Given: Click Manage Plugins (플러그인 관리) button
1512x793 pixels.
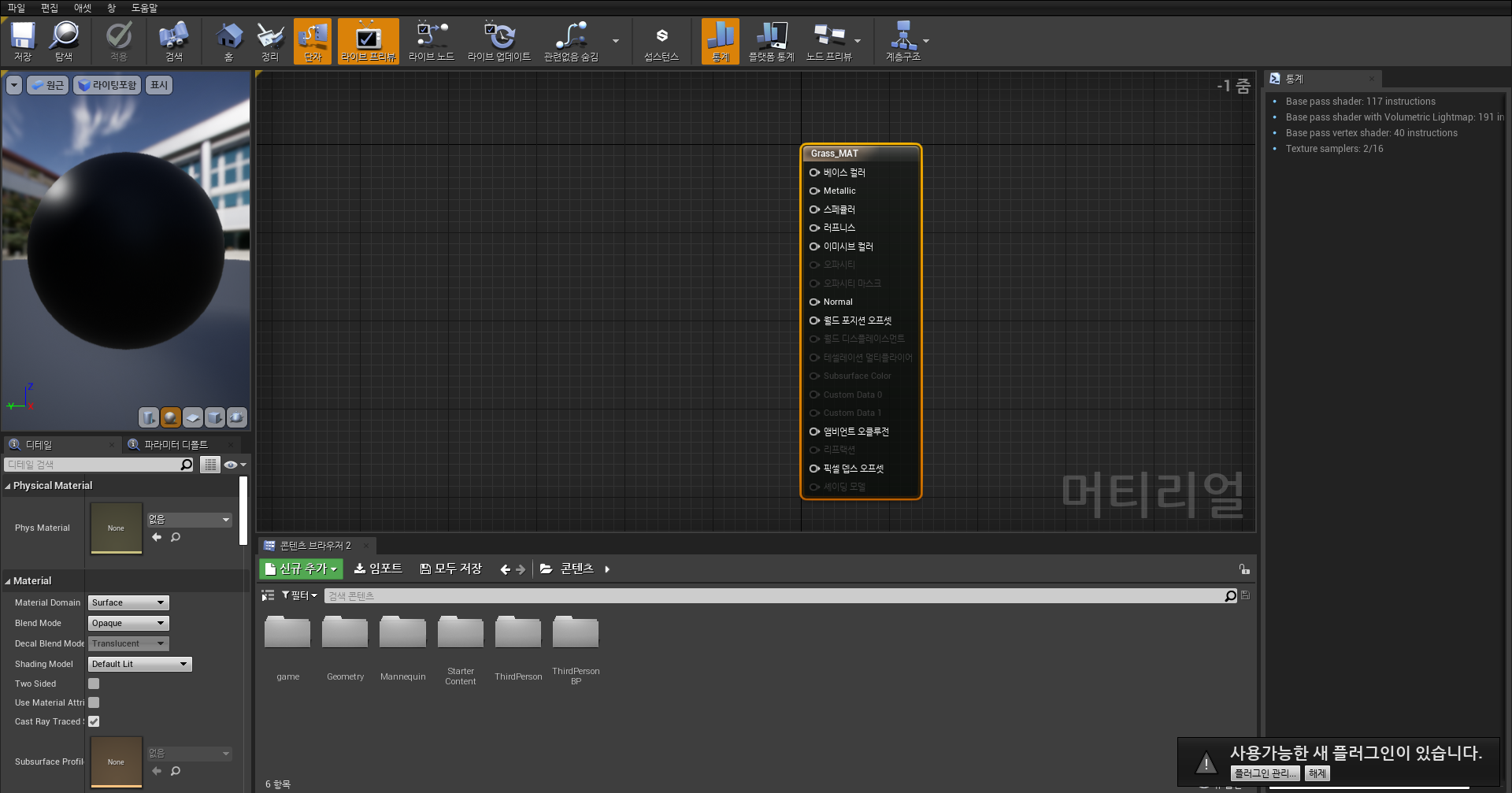Looking at the screenshot, I should point(1266,773).
